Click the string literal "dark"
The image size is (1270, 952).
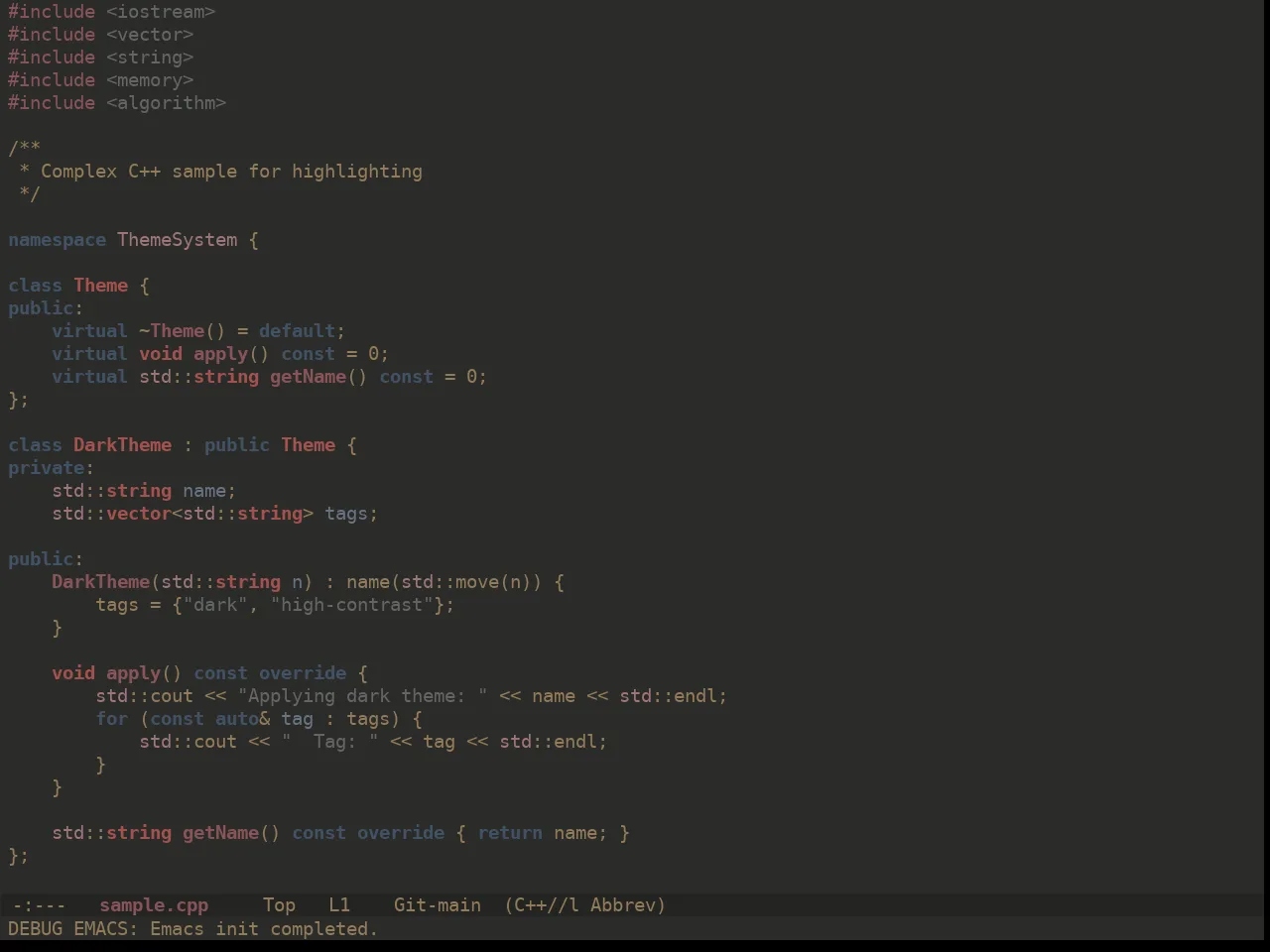(215, 605)
